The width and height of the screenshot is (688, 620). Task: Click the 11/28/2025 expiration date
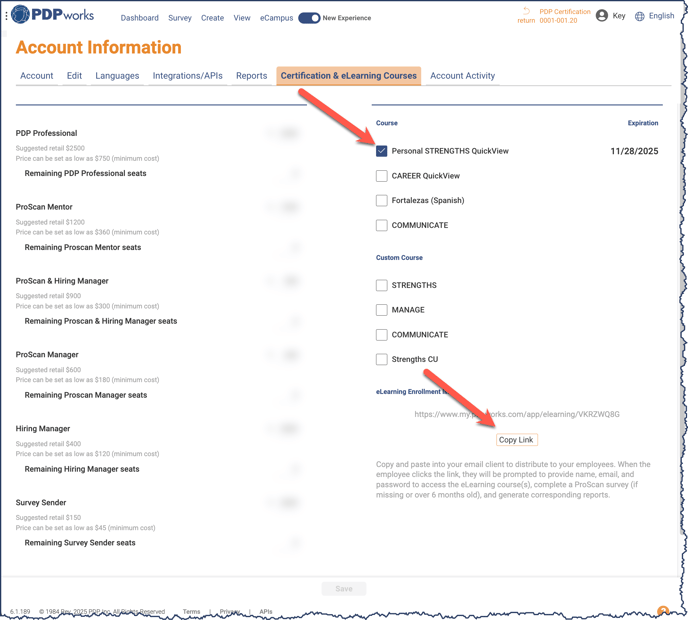coord(634,151)
